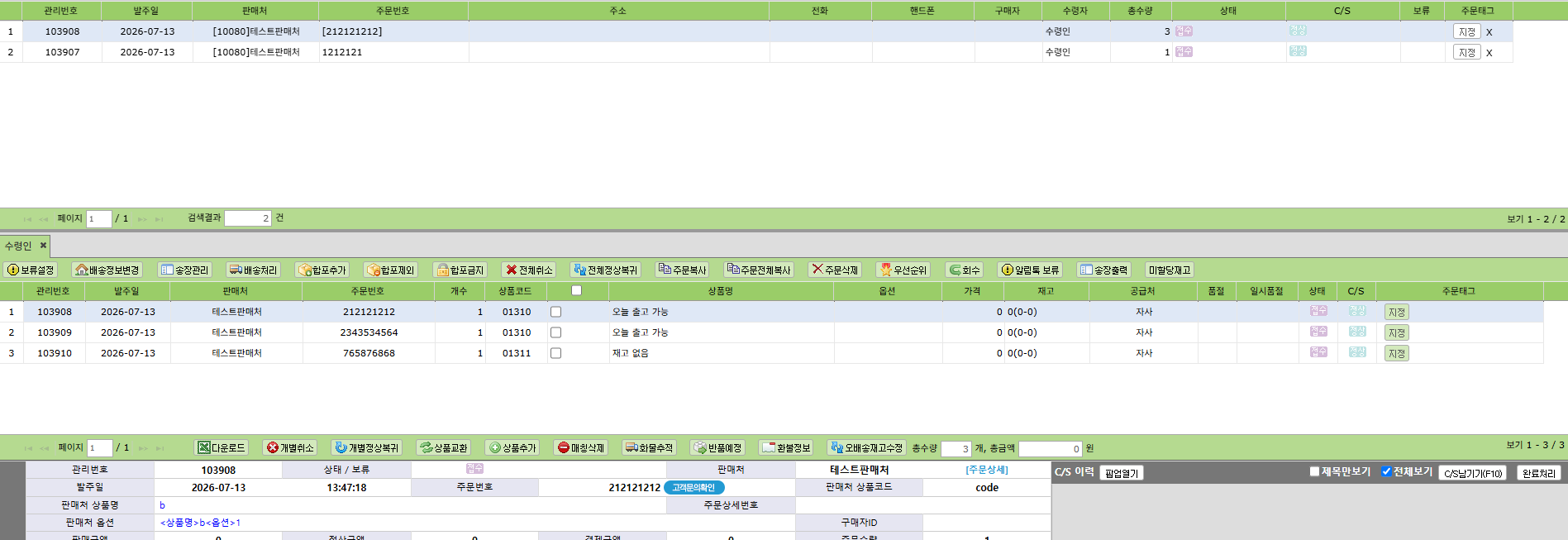
Task: Click 주문전체복사 copy entire order
Action: [x=759, y=270]
